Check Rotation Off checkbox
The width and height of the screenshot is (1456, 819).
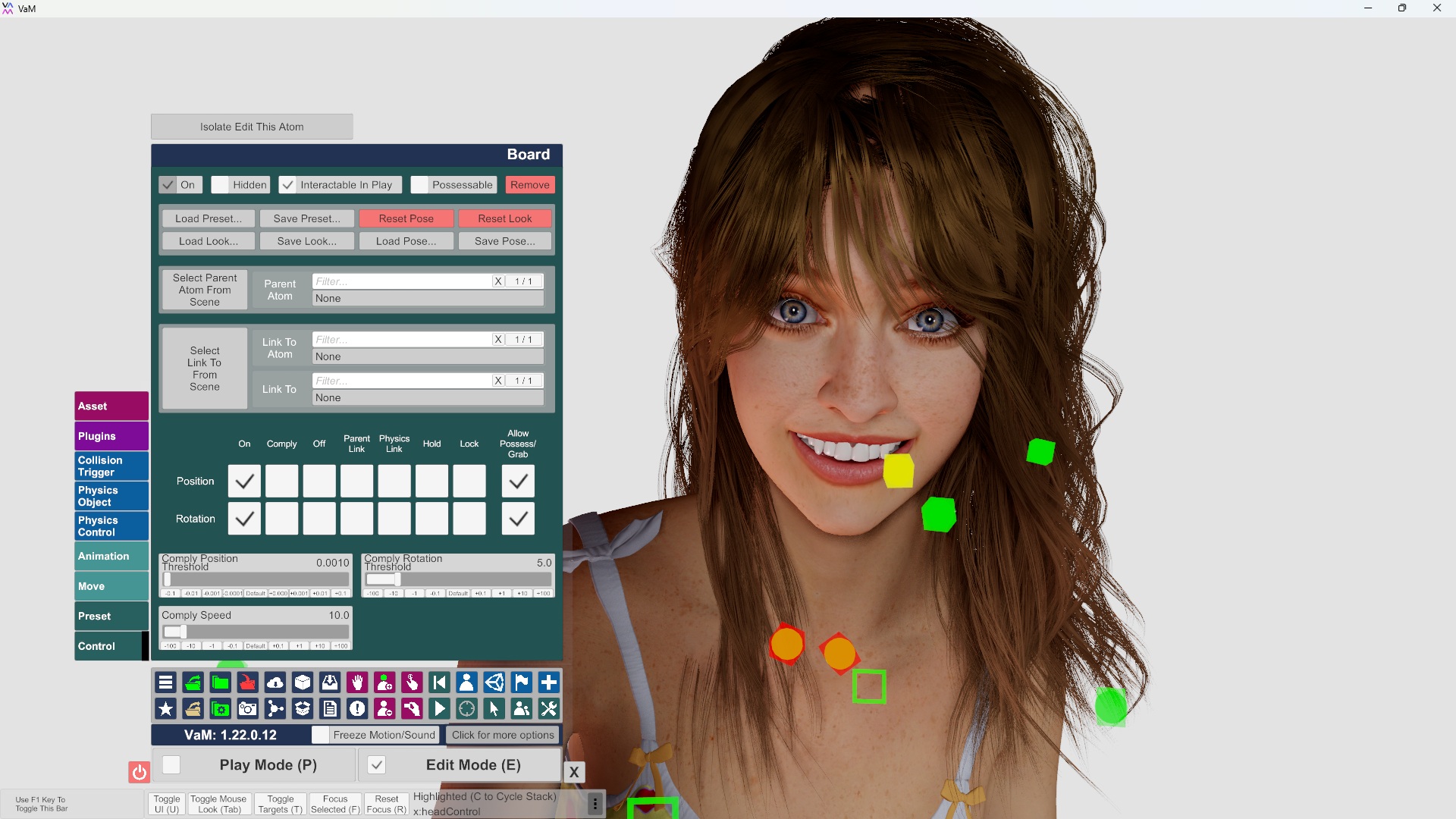319,519
